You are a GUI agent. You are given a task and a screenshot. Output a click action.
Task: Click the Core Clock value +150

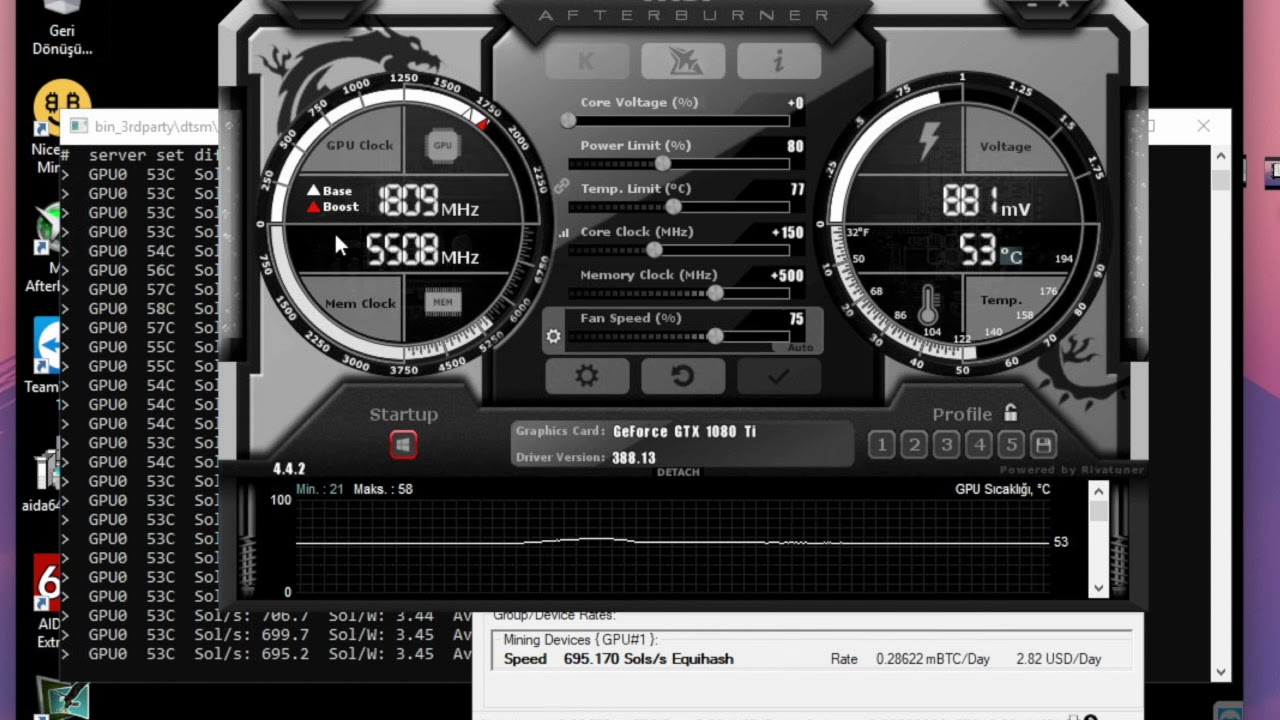point(788,232)
